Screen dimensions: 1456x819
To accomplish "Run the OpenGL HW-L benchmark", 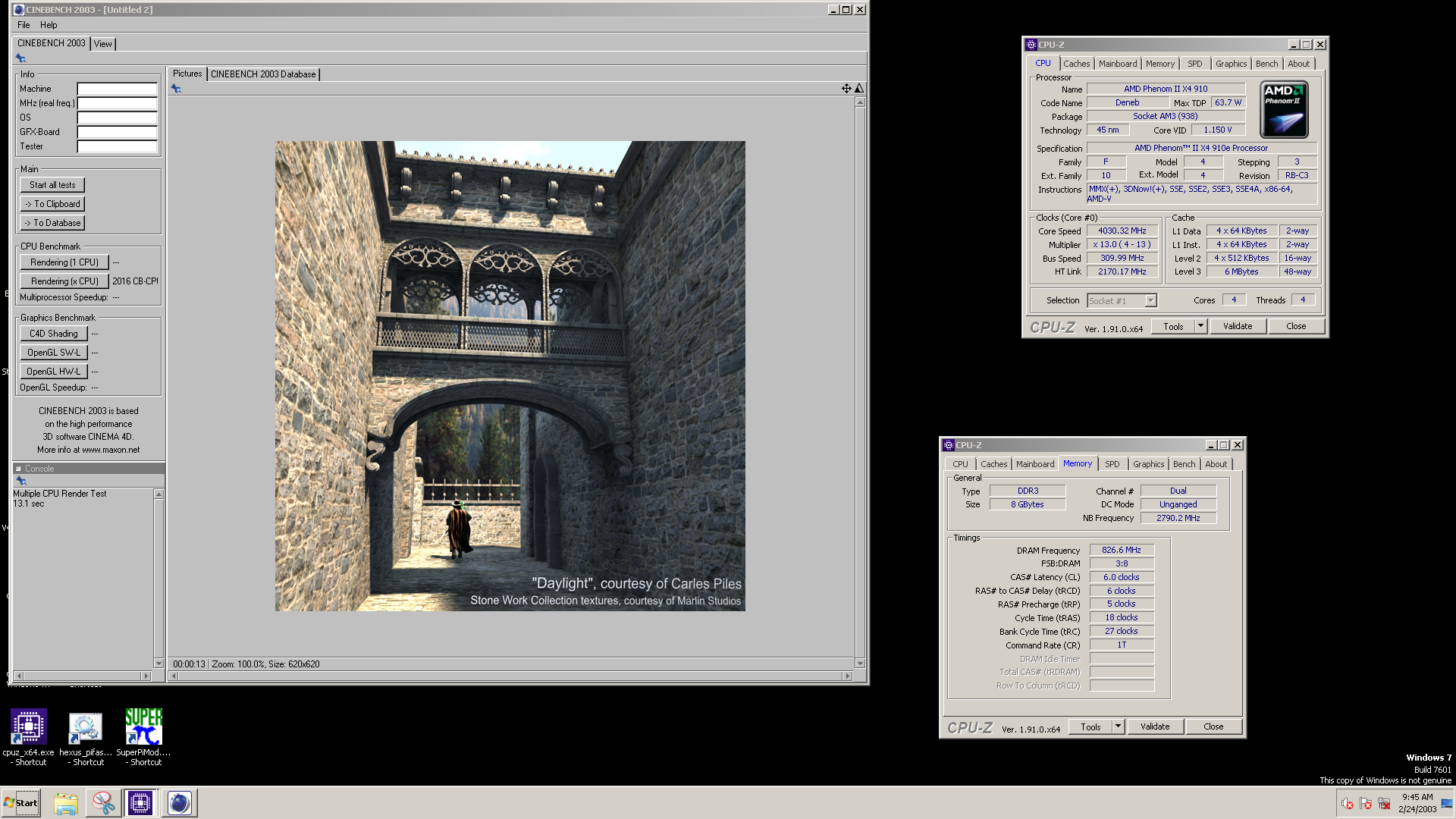I will pyautogui.click(x=54, y=372).
